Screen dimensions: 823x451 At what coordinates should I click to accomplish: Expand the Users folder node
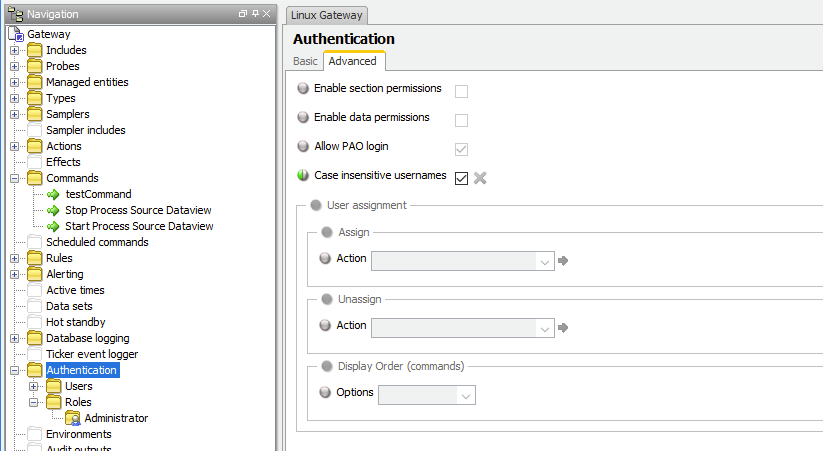(x=34, y=386)
